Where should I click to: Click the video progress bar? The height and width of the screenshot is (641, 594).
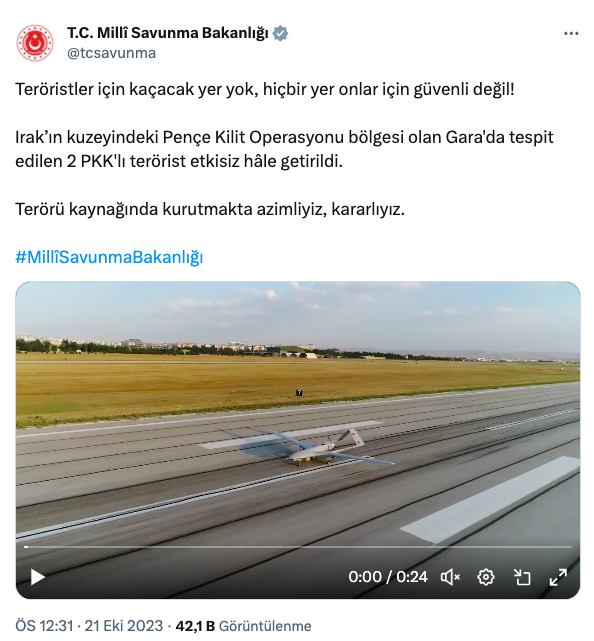298,547
